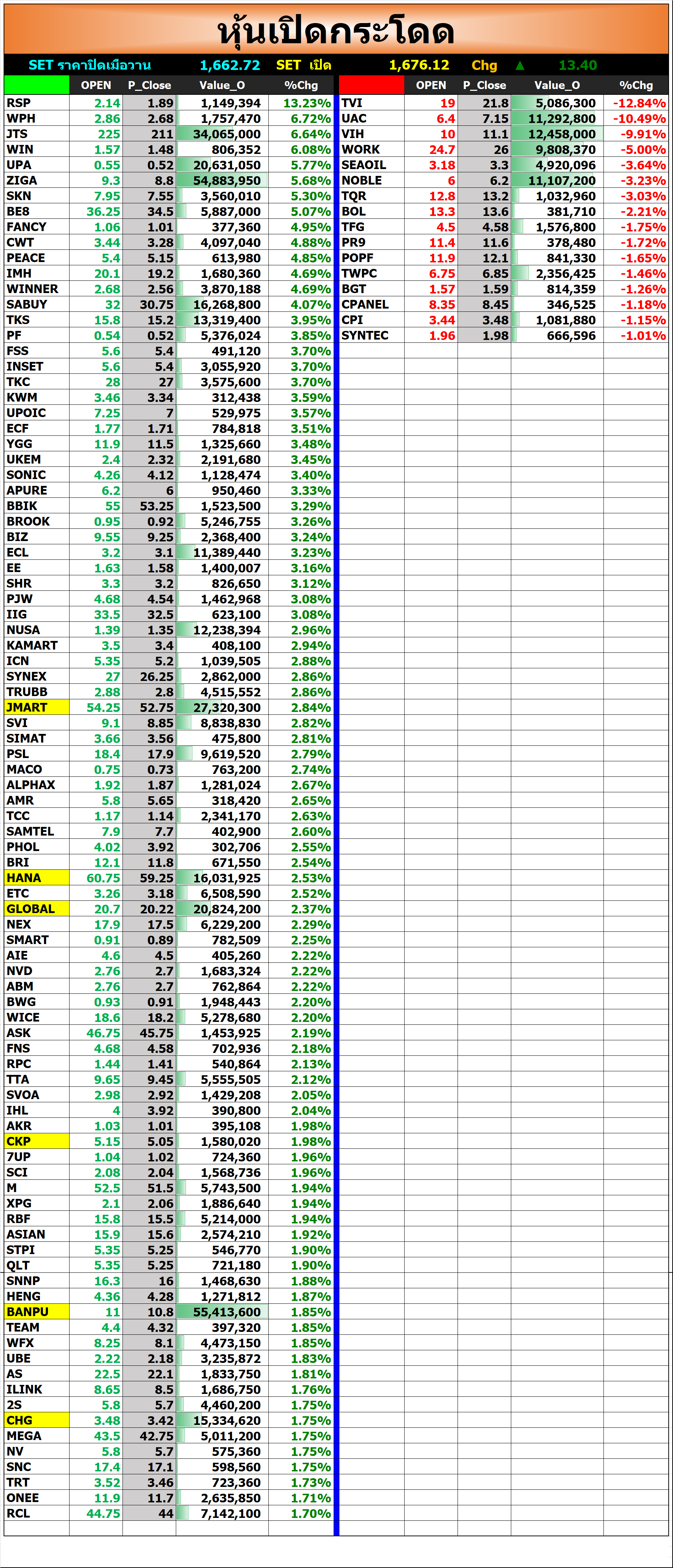Screen dimensions: 673x1568
Task: Click the yellow highlighted JMART cell
Action: pyautogui.click(x=36, y=707)
